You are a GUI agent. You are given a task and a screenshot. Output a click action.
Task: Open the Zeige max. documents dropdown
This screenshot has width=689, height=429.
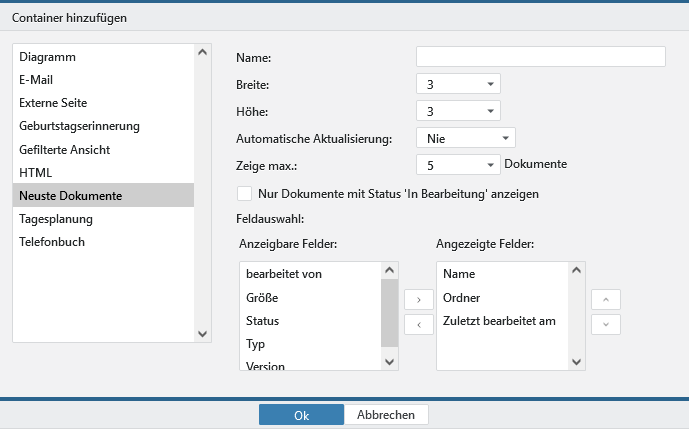point(458,165)
